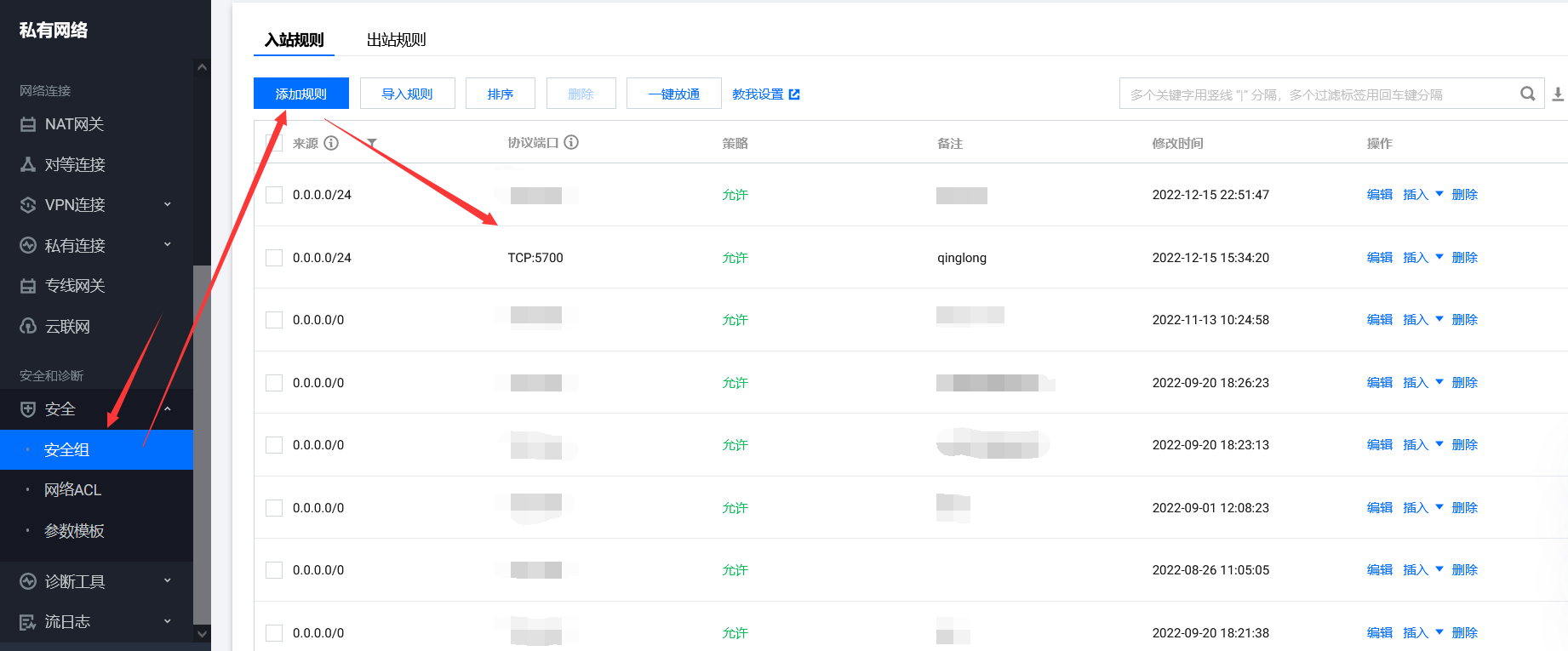Click the info icon next to 来源
1568x651 pixels.
click(x=331, y=143)
